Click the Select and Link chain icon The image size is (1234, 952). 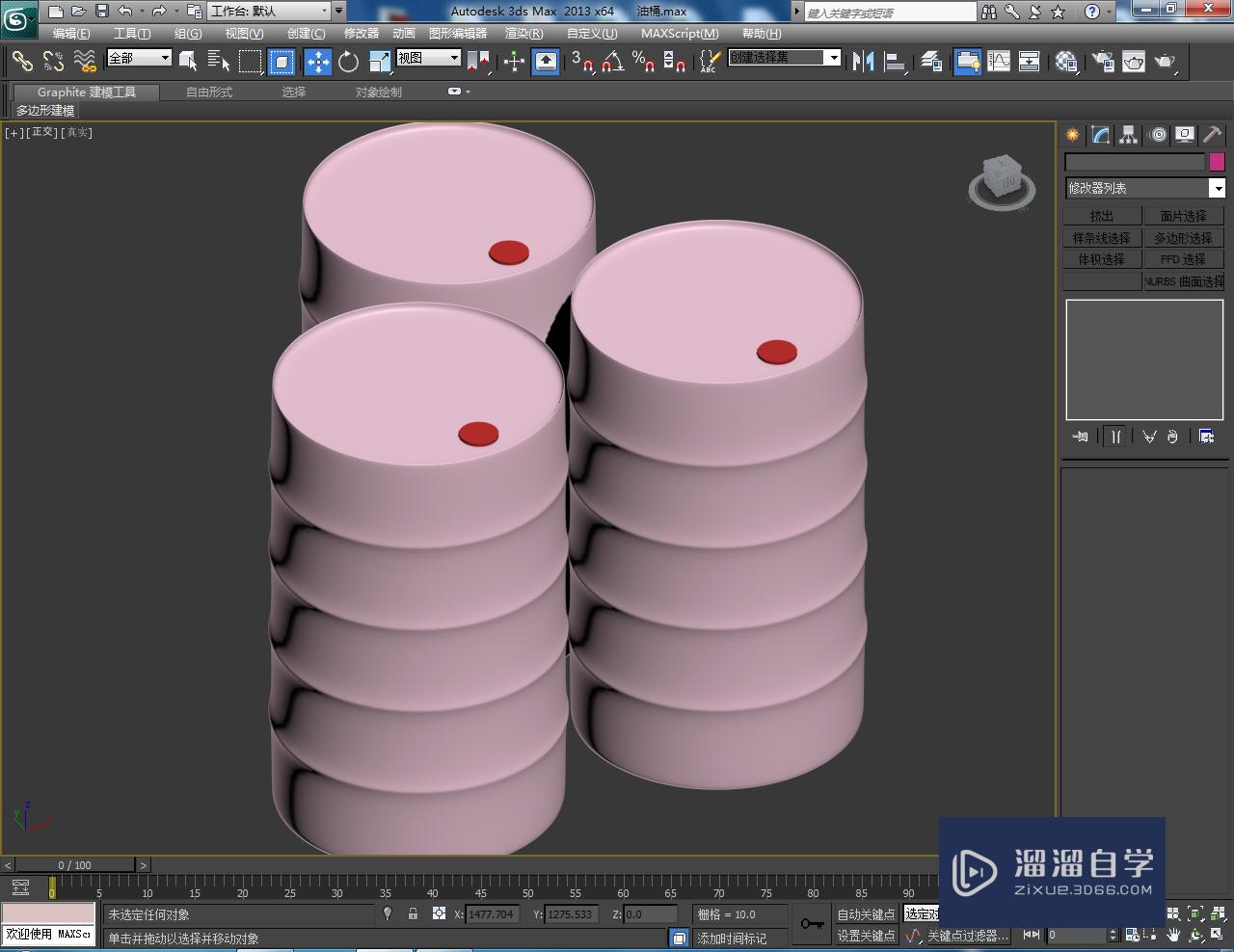click(22, 62)
